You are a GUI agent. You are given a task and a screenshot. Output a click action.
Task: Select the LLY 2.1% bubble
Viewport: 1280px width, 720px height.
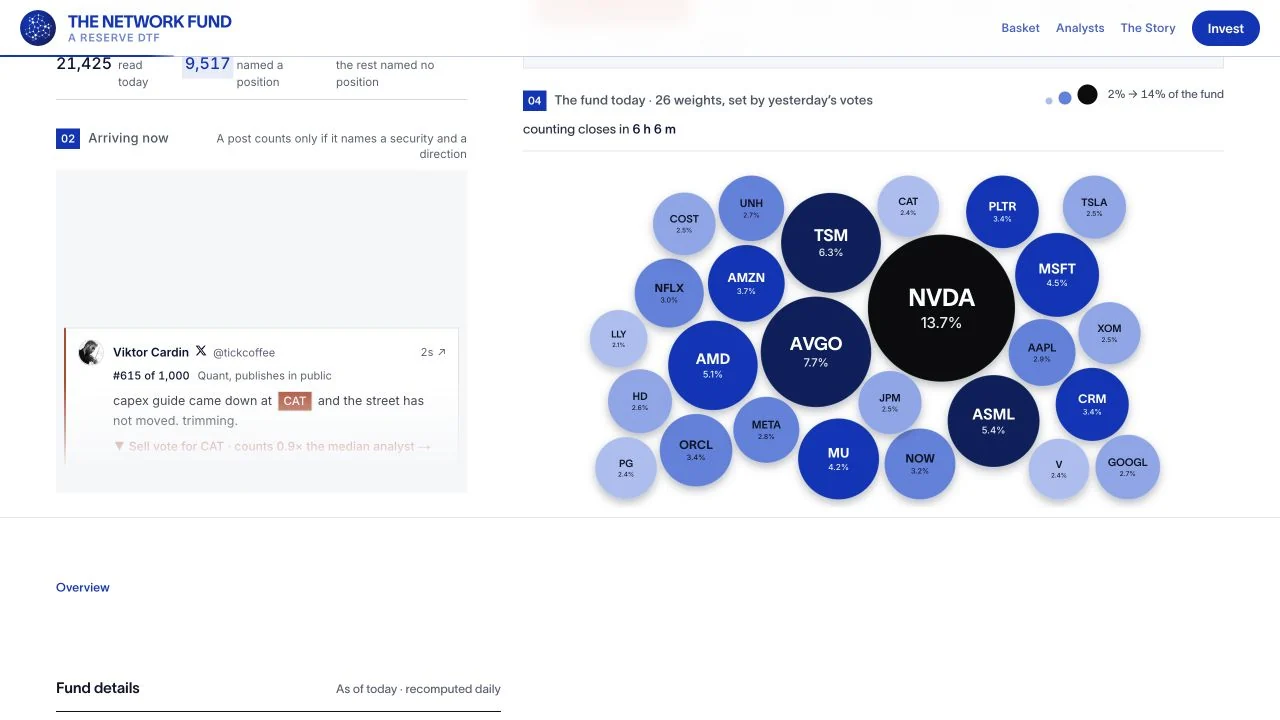619,339
